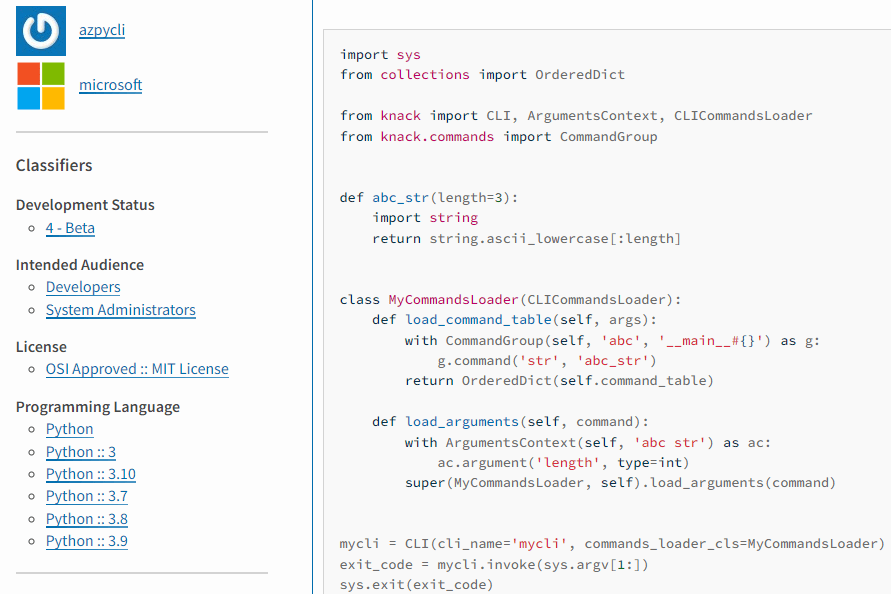Click the OSI Approved :: MIT License link
Viewport: 891px width, 594px height.
coord(137,369)
